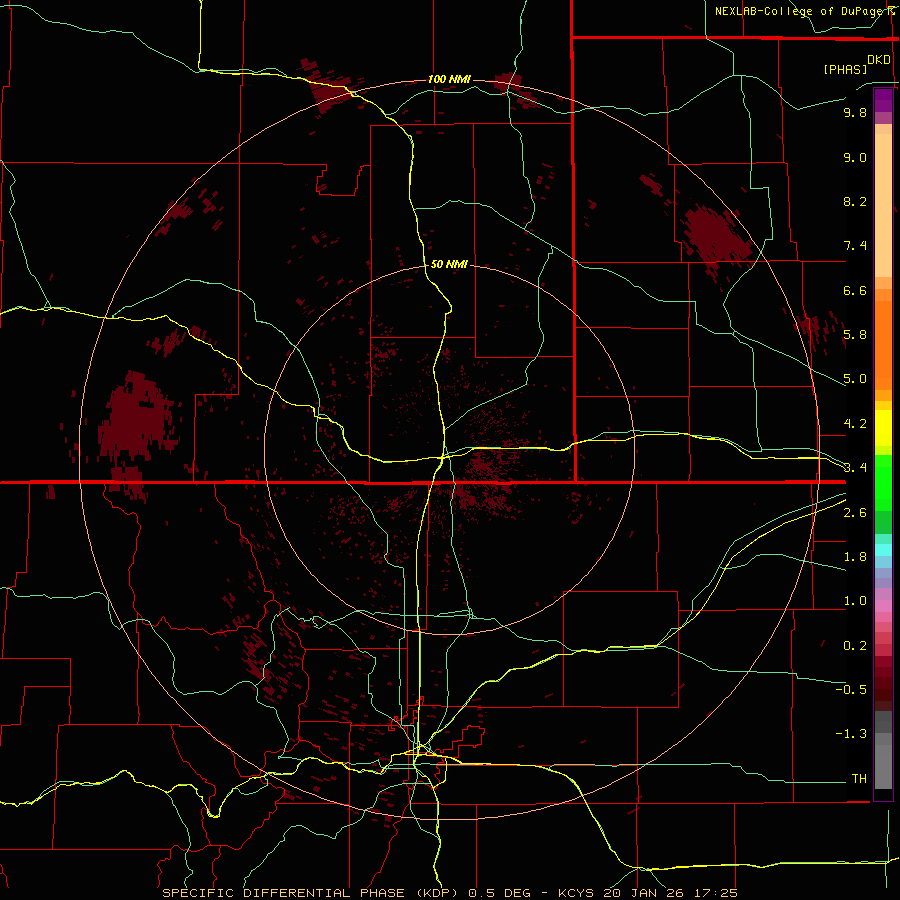Click the Specific Differential Phase KCYS caption

click(x=450, y=893)
